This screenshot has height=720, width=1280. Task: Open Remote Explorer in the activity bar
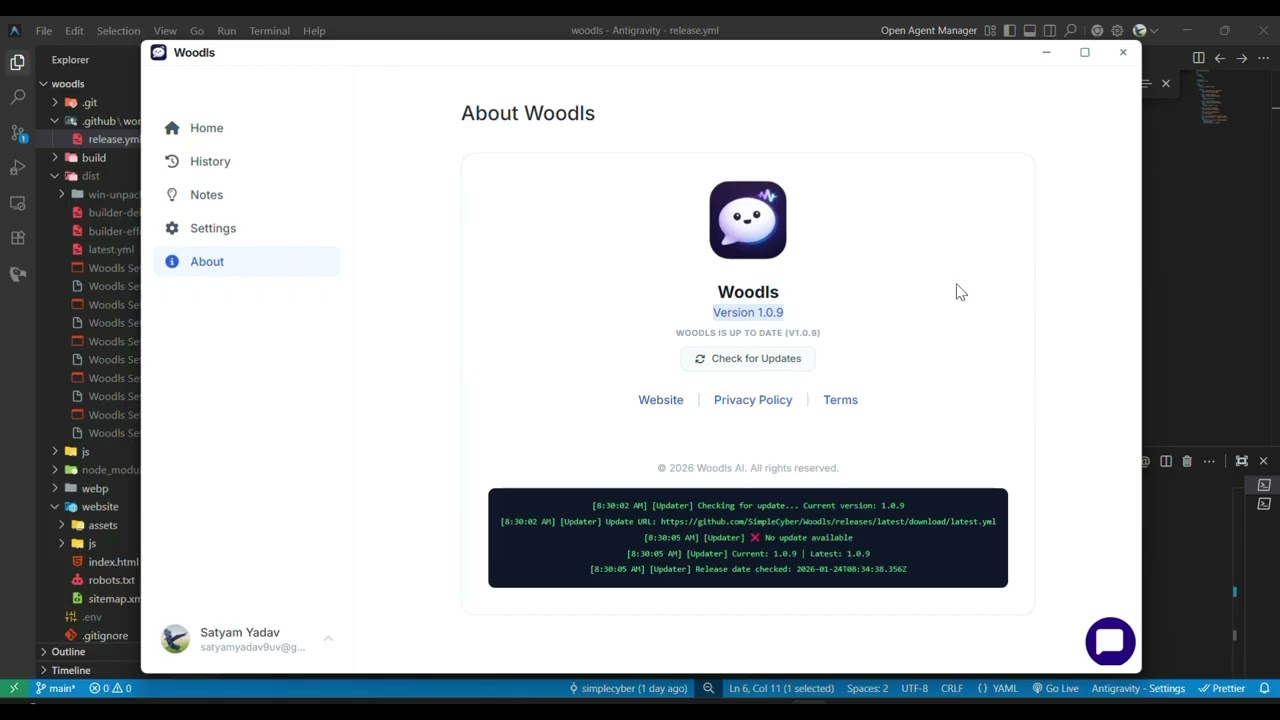[17, 203]
